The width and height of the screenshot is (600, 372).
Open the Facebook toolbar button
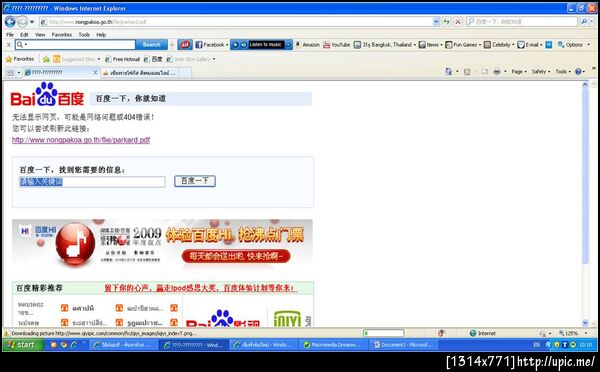click(x=212, y=45)
